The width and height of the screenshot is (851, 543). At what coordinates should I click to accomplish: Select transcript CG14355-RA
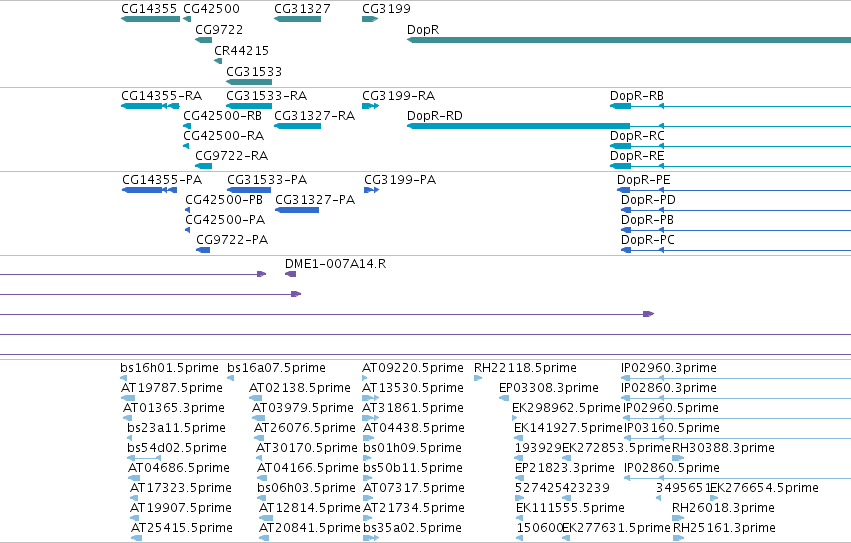tap(150, 106)
